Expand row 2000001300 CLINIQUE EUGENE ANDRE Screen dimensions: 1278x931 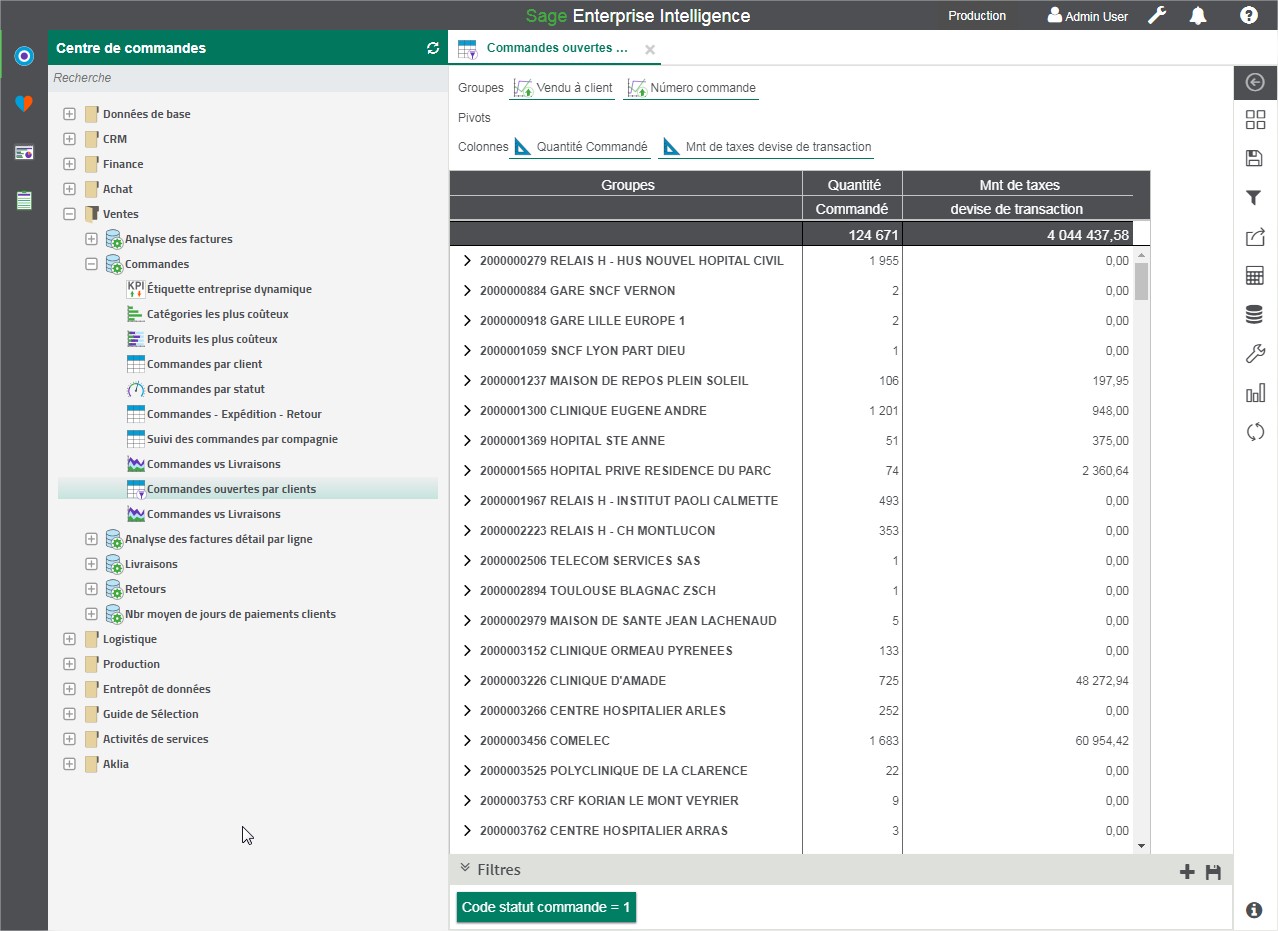click(x=467, y=410)
